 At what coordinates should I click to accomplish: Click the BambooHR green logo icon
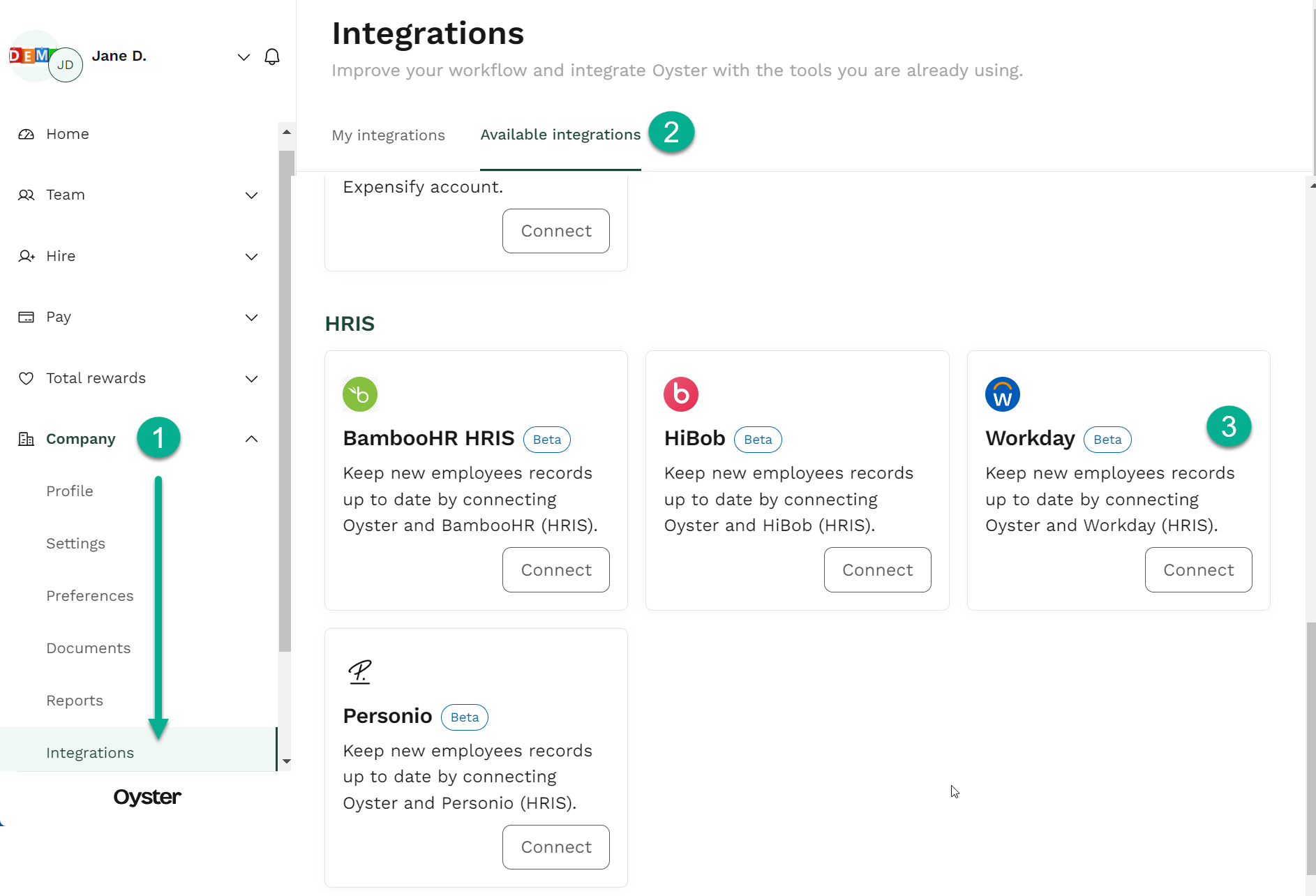[359, 394]
